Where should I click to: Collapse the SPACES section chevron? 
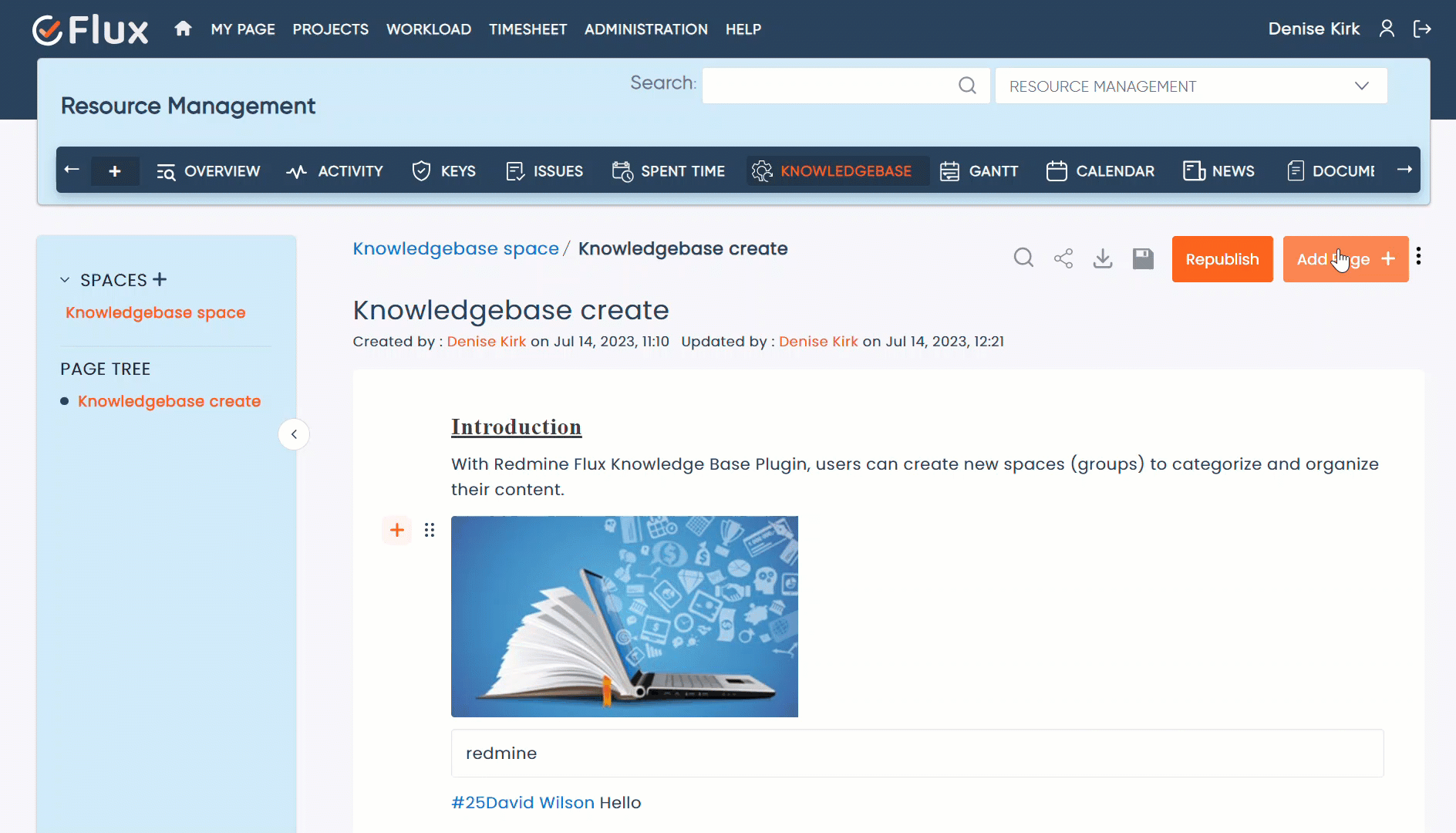pos(65,280)
